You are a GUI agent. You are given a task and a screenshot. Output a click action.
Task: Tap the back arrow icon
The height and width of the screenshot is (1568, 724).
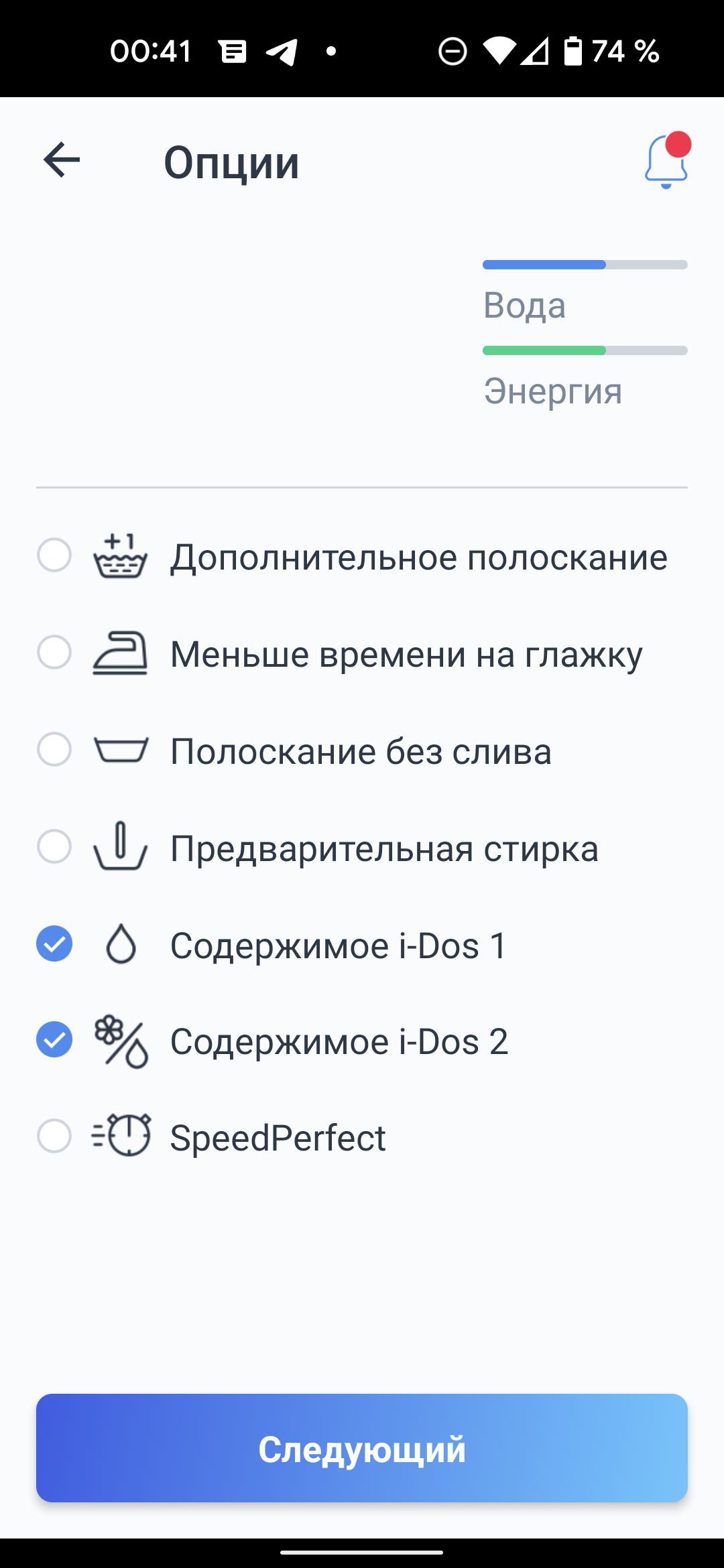tap(62, 160)
